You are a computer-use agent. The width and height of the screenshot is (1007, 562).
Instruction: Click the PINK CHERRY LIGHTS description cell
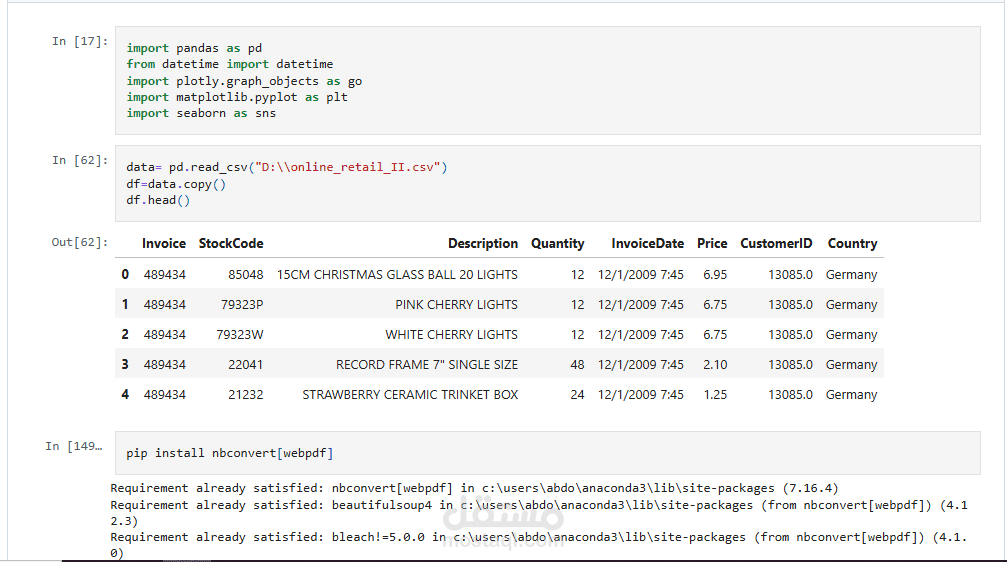click(456, 305)
